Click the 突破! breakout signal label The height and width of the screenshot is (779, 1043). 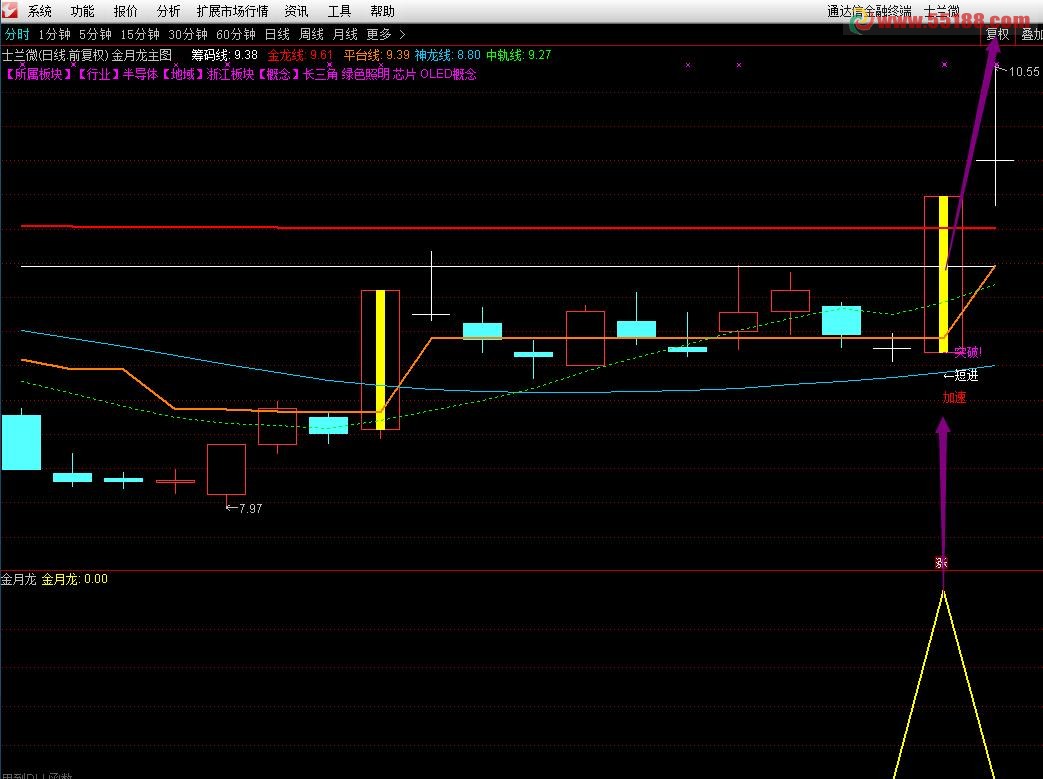click(x=967, y=352)
